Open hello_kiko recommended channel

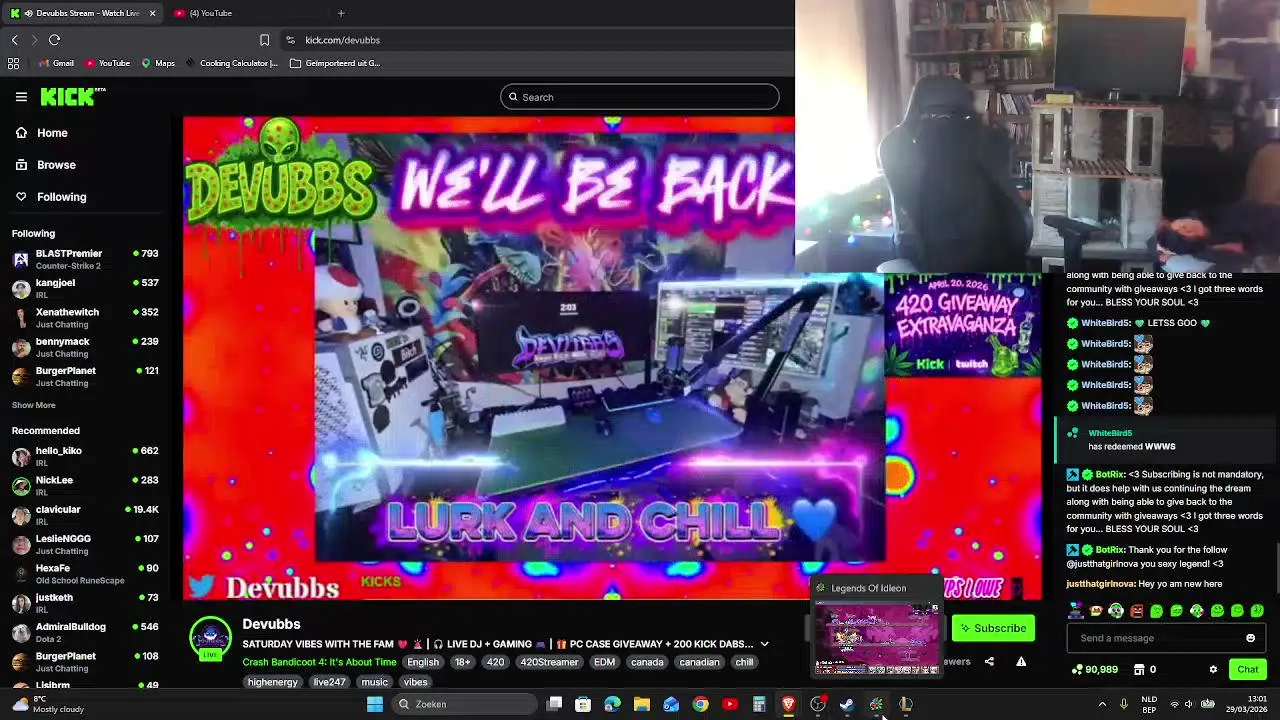pyautogui.click(x=86, y=456)
